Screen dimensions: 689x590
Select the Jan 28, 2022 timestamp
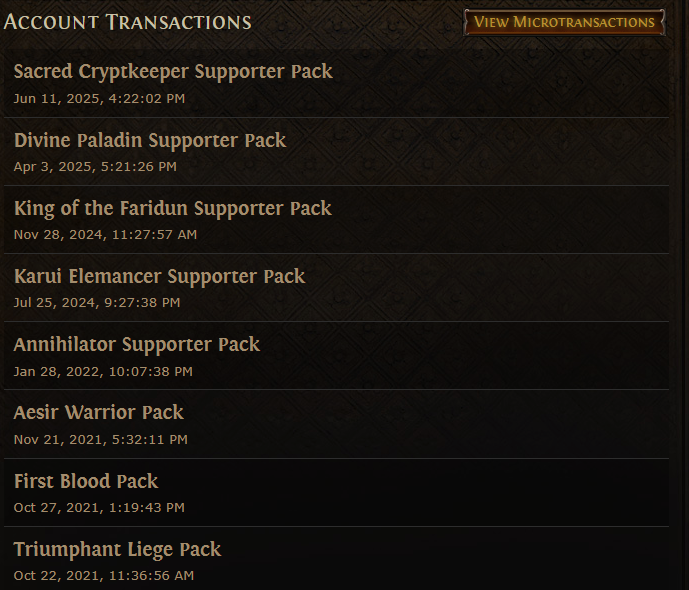[x=103, y=371]
